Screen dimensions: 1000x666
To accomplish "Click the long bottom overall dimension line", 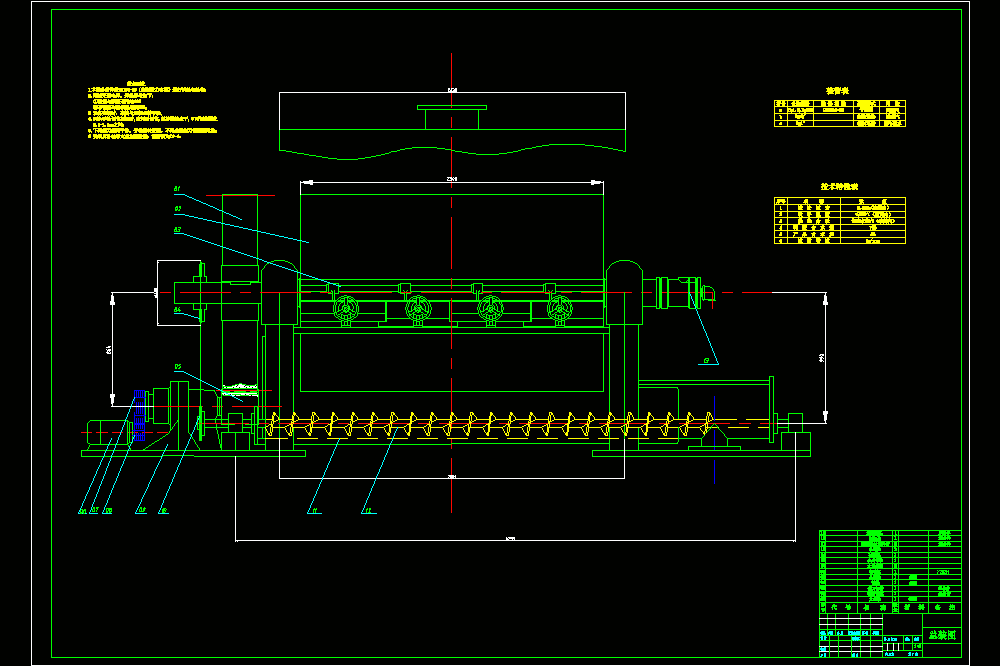I will (x=515, y=540).
